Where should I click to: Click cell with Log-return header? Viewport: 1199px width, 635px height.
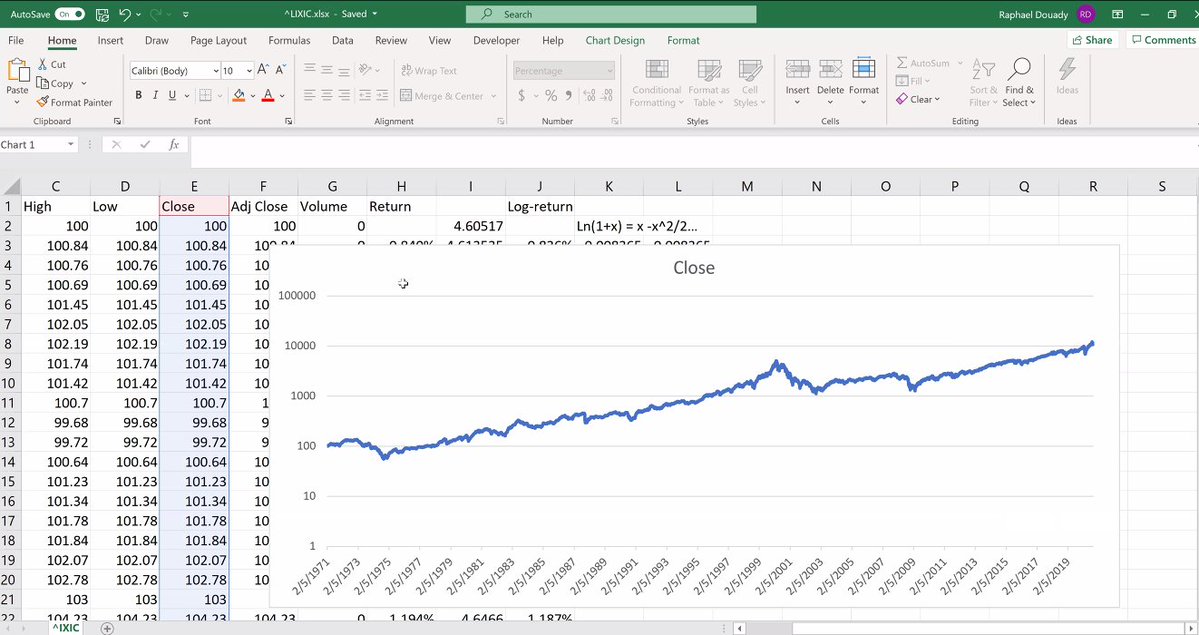coord(540,207)
